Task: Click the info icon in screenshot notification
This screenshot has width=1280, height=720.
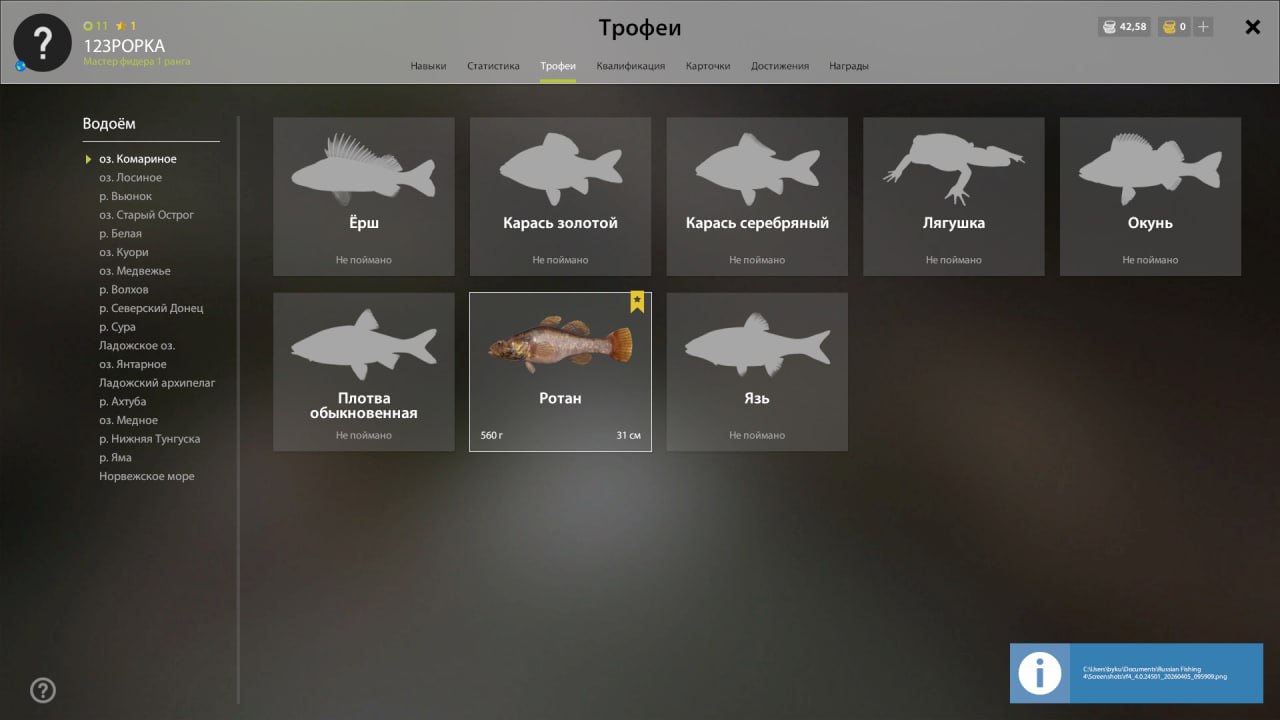Action: pos(1039,673)
